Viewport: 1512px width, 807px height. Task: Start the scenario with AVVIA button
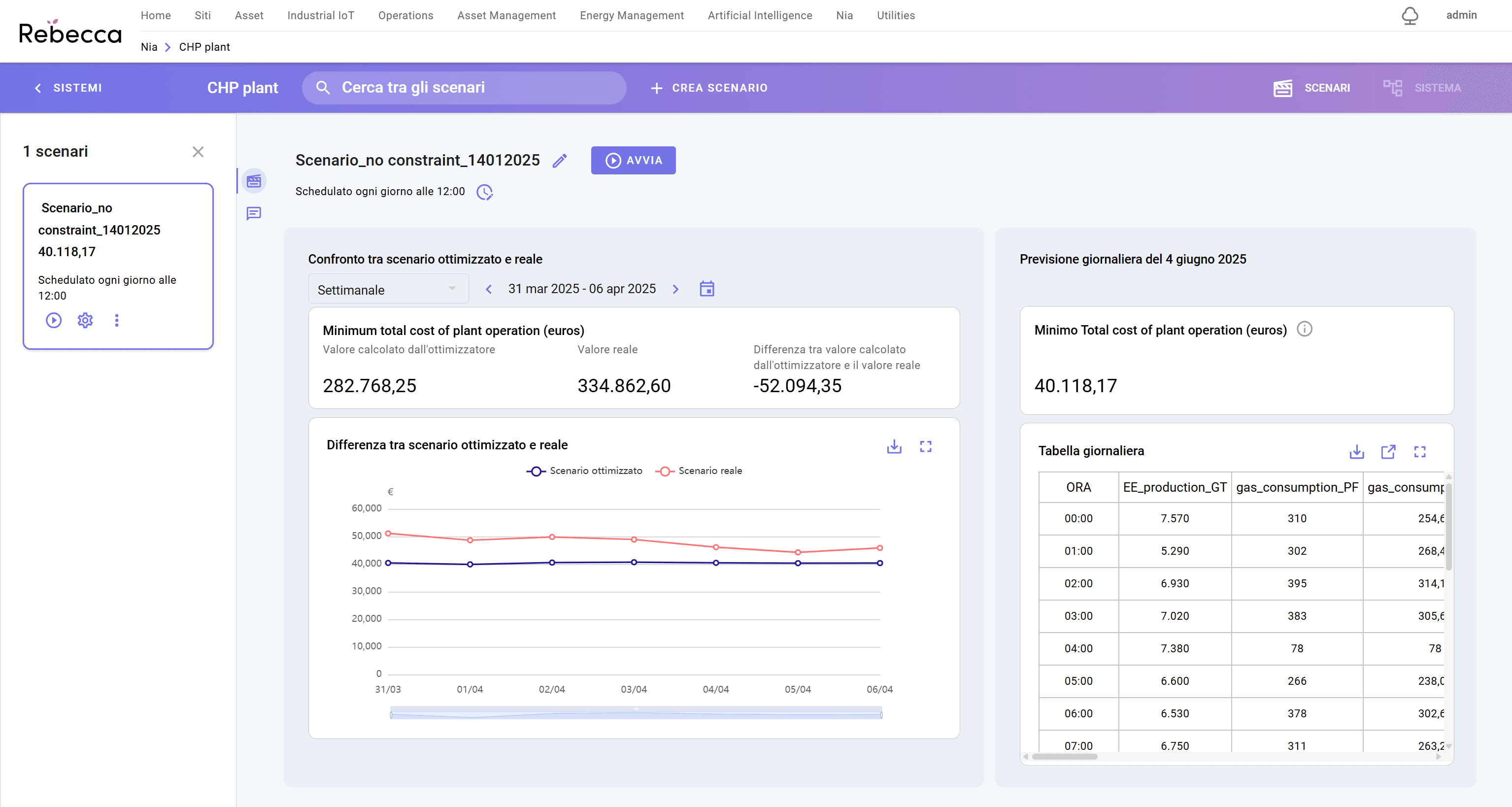pyautogui.click(x=633, y=160)
